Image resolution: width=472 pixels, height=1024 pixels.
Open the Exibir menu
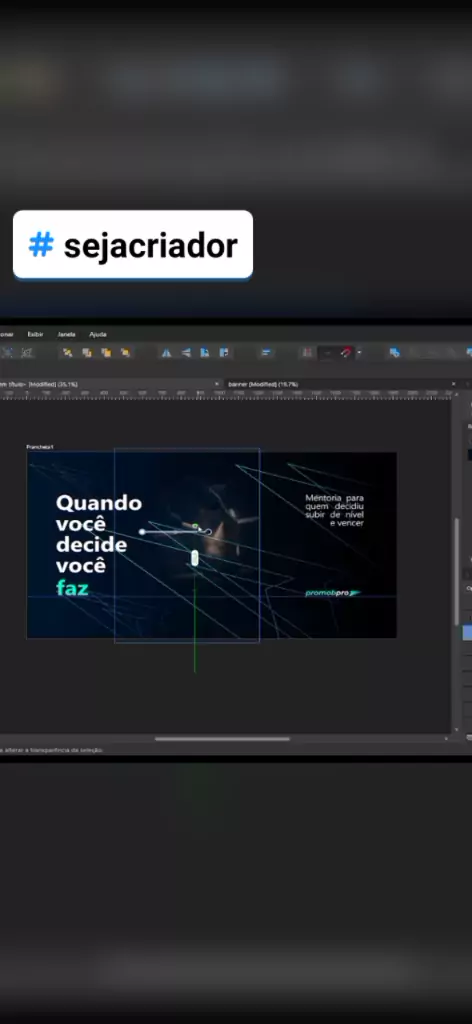click(x=35, y=334)
